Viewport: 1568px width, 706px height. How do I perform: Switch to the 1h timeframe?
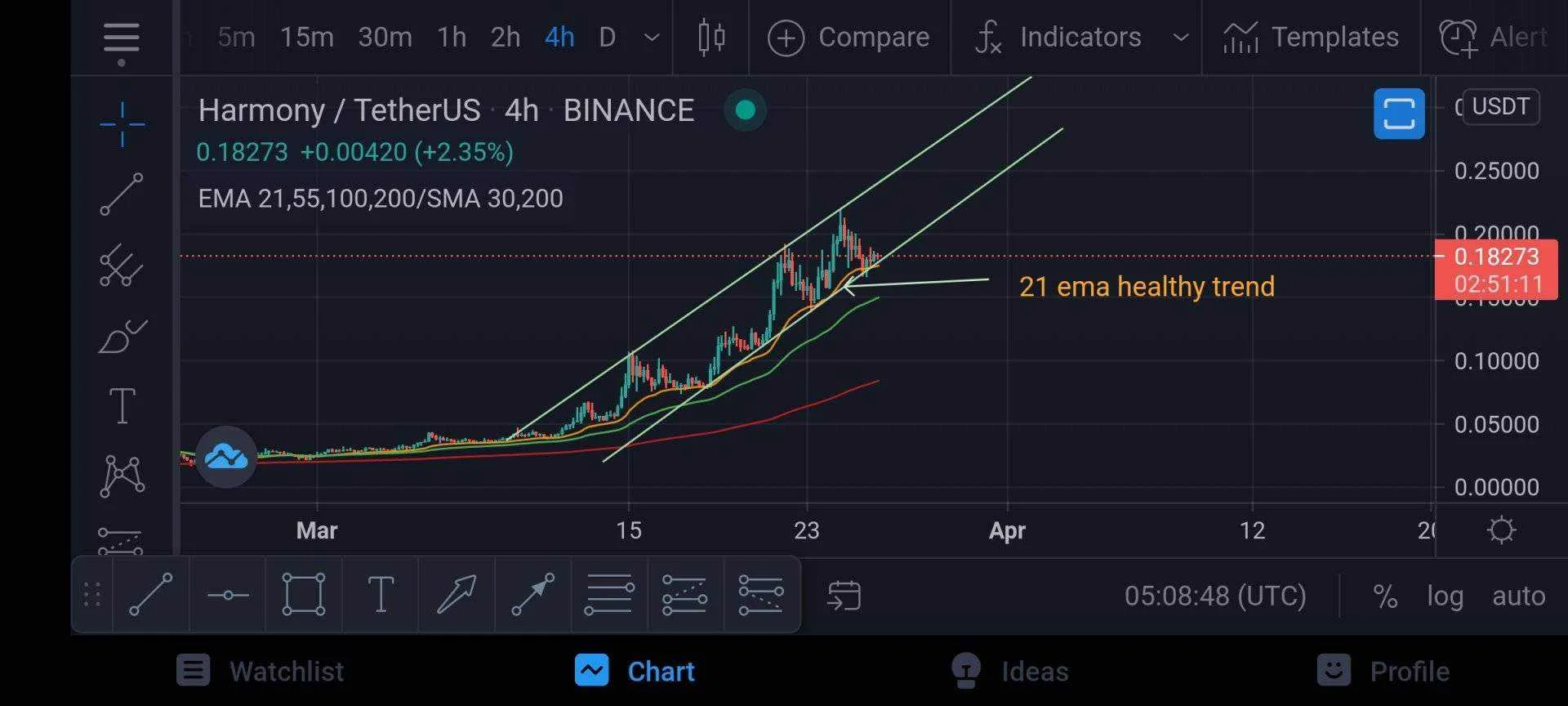tap(452, 38)
